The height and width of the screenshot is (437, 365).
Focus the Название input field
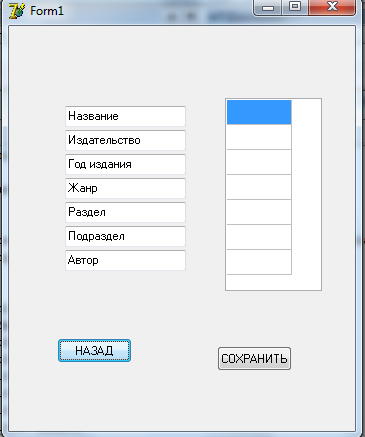pos(125,116)
